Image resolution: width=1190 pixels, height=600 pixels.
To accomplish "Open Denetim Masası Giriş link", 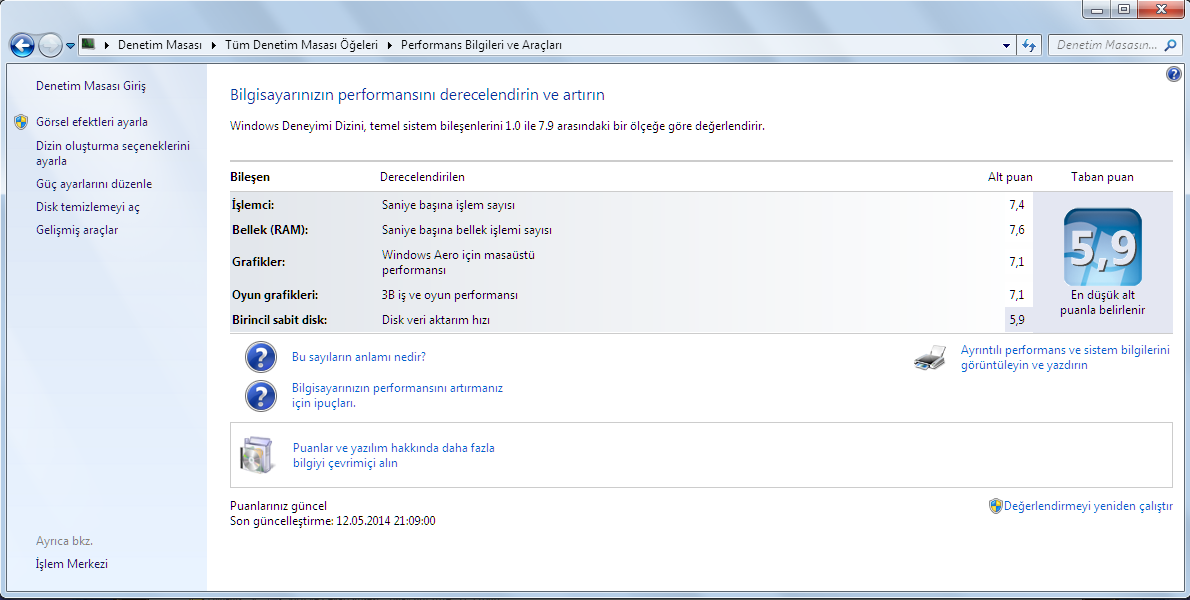I will click(x=91, y=86).
